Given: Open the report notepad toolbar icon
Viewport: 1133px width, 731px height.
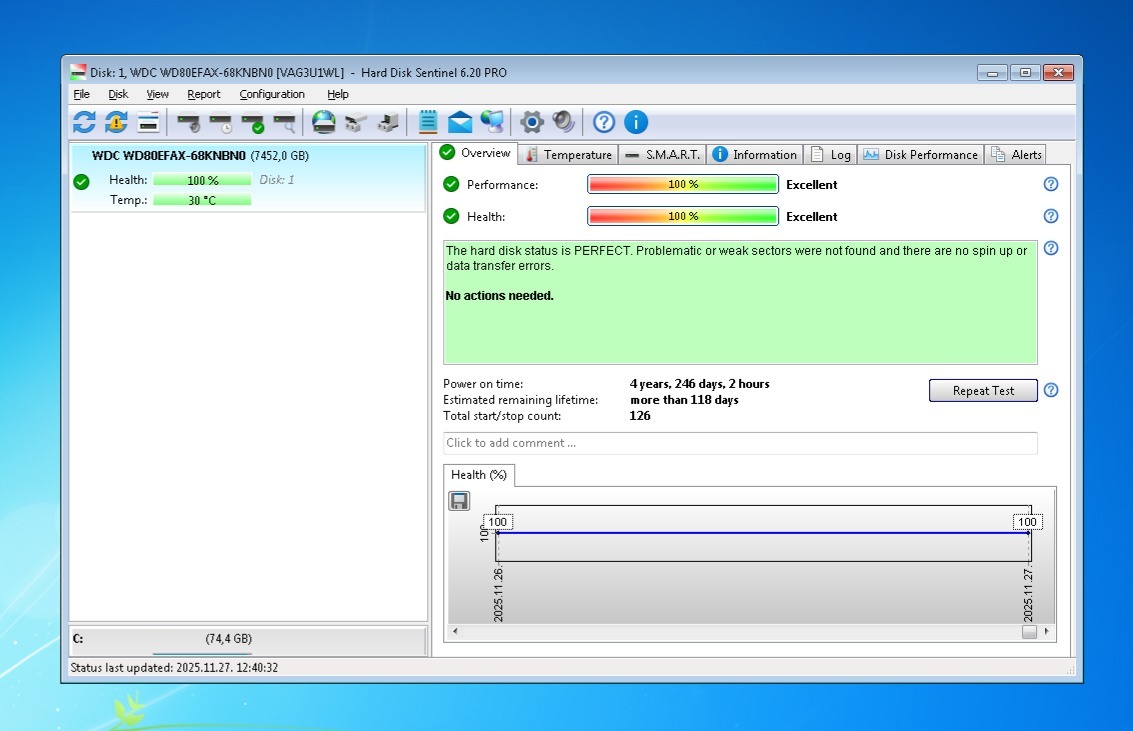Looking at the screenshot, I should (x=428, y=122).
